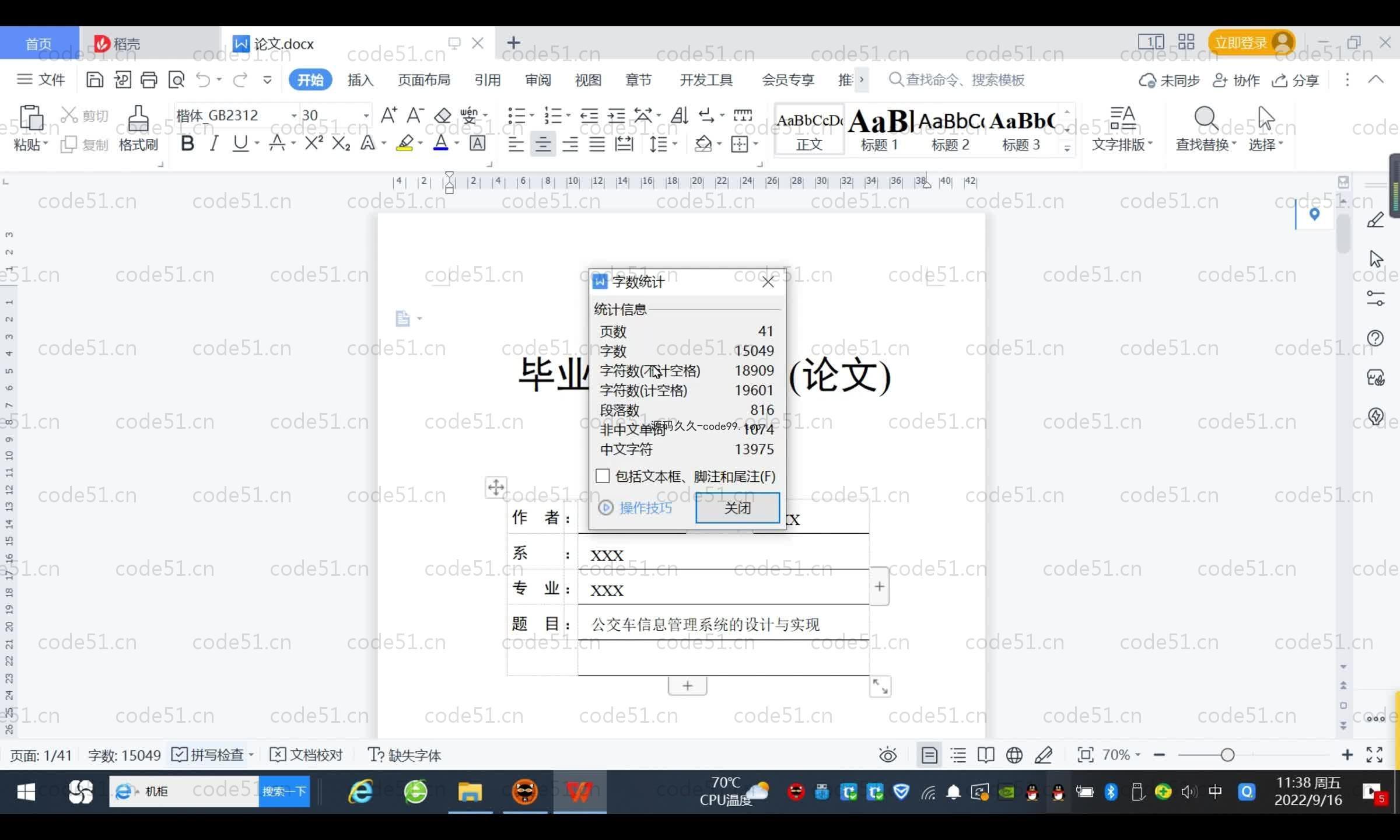Click the Redo arrow icon

tap(240, 79)
